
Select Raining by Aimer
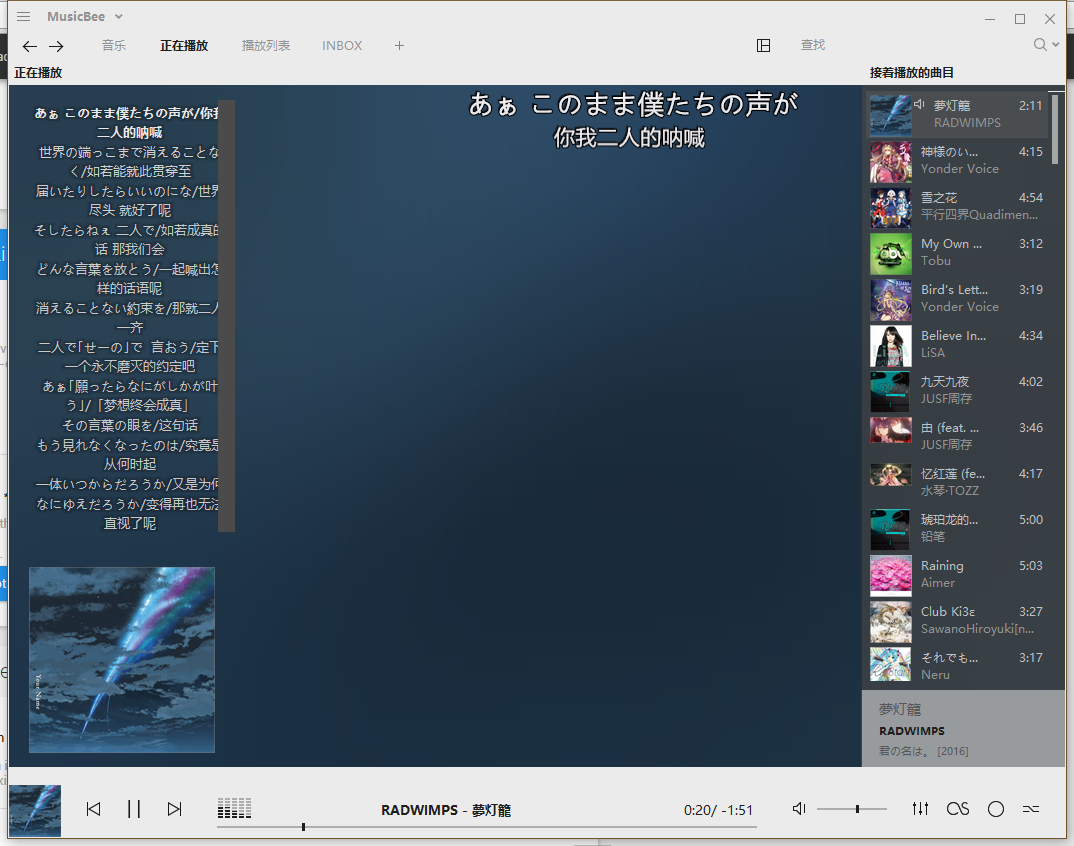coord(957,574)
